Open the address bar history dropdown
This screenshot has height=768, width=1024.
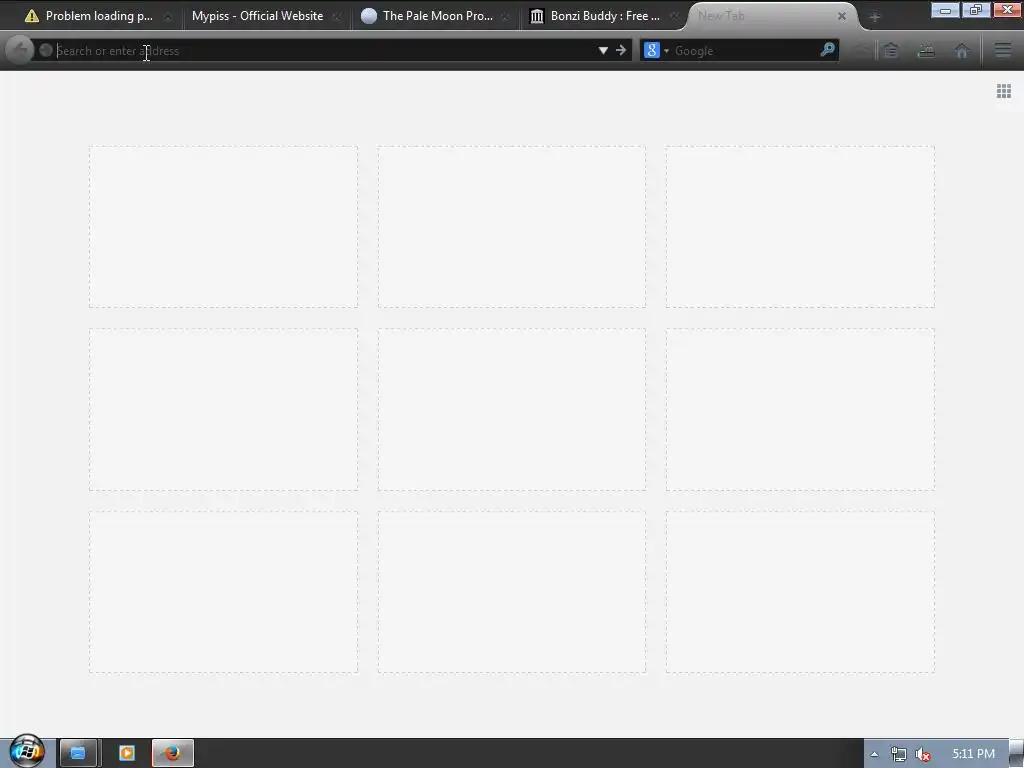pyautogui.click(x=603, y=50)
